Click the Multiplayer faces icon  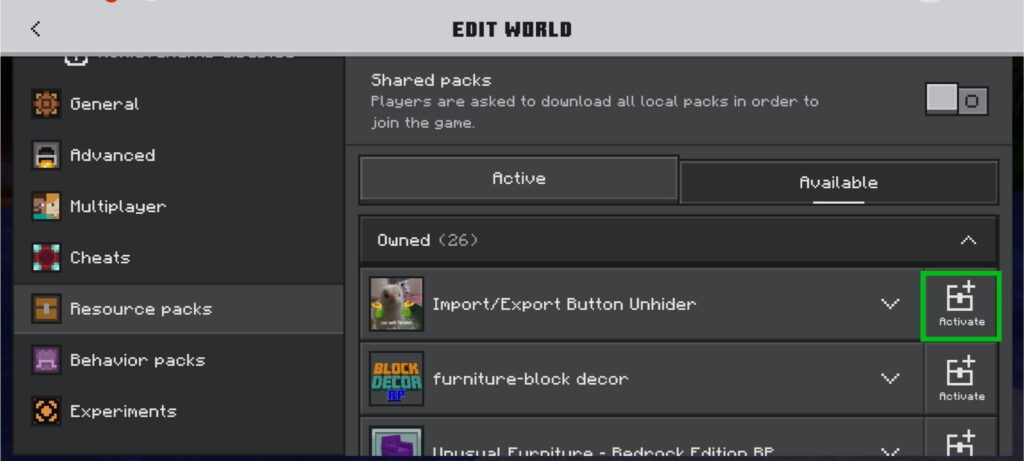click(46, 206)
